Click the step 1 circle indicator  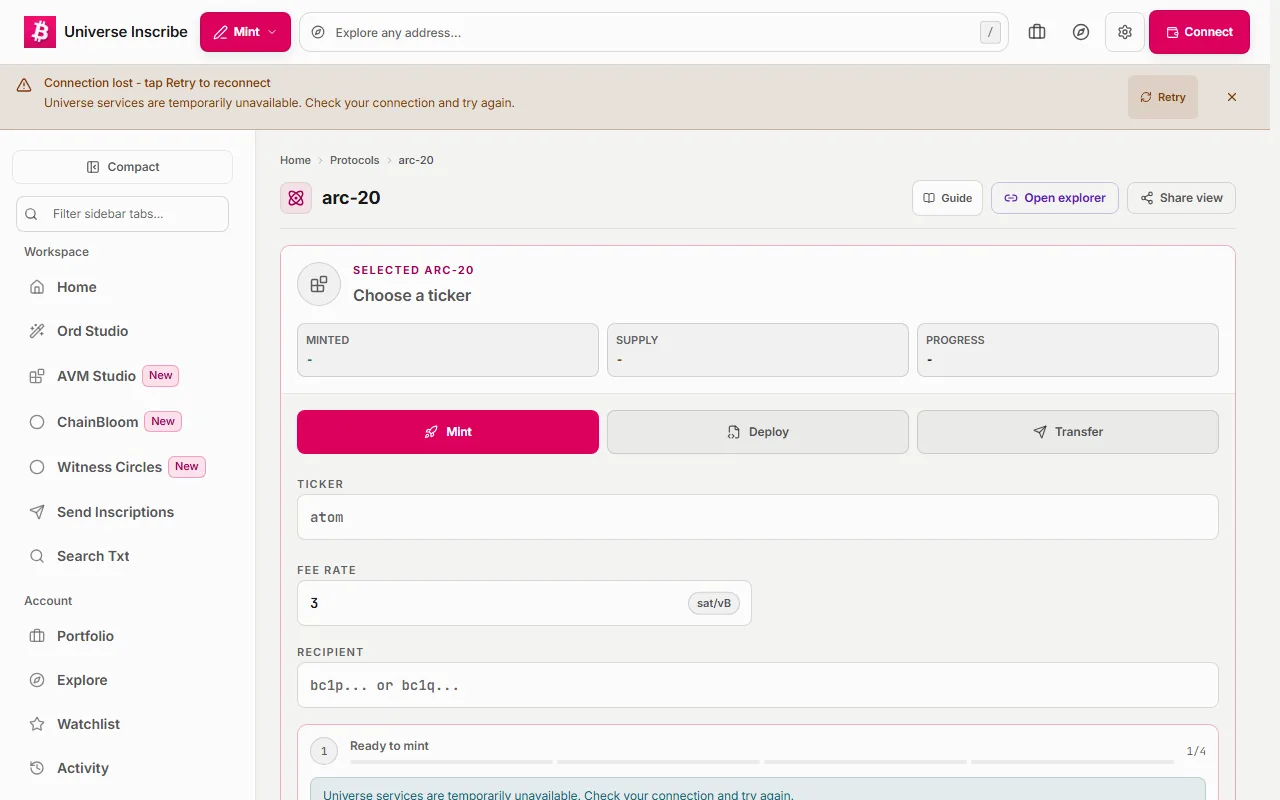pos(324,751)
